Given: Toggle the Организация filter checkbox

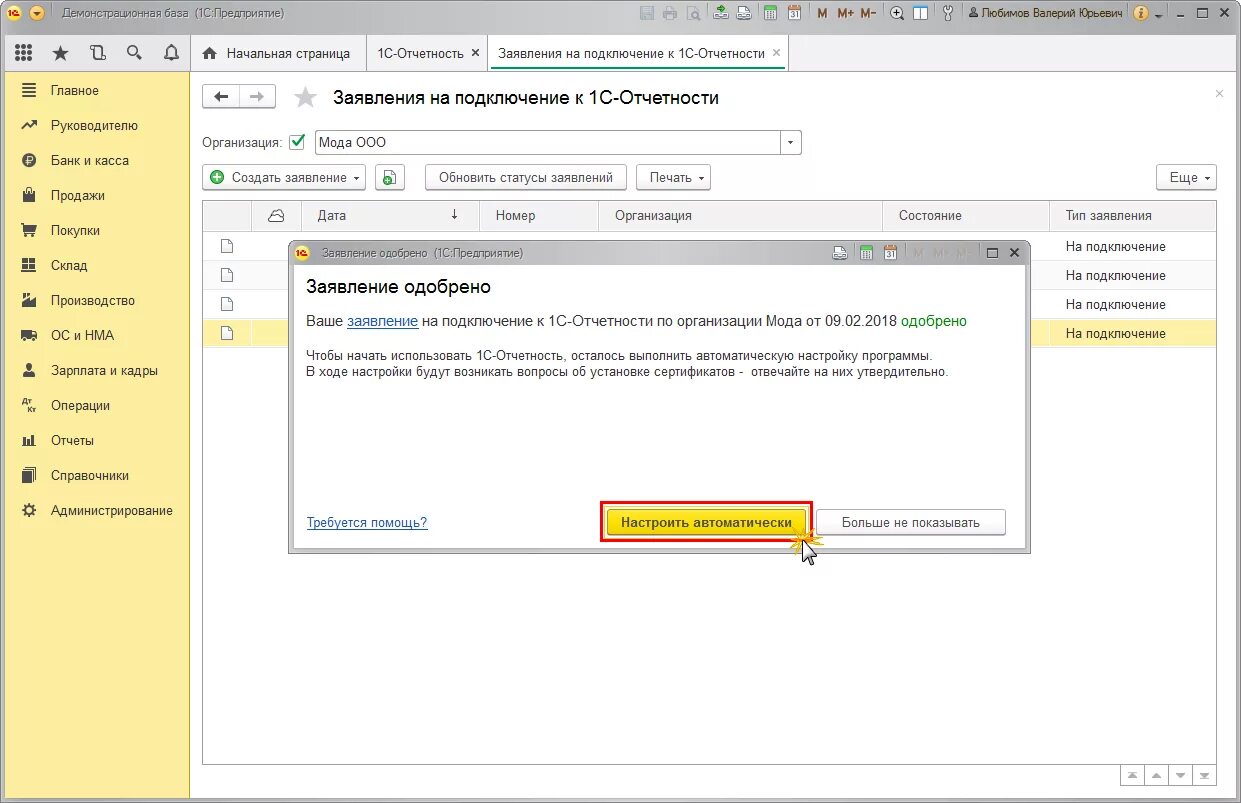Looking at the screenshot, I should click(x=297, y=142).
